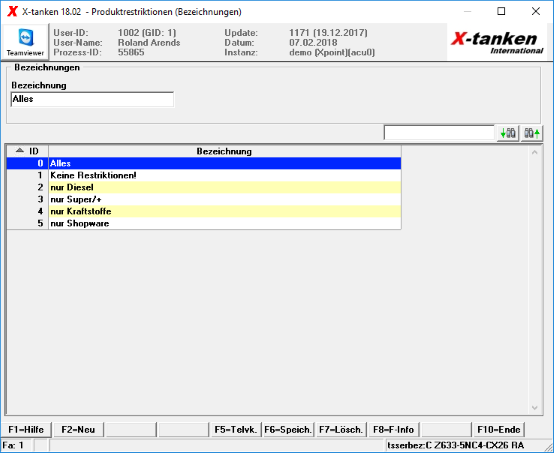This screenshot has height=453, width=554.
Task: Select the 'nur Diesel' row
Action: pyautogui.click(x=204, y=187)
